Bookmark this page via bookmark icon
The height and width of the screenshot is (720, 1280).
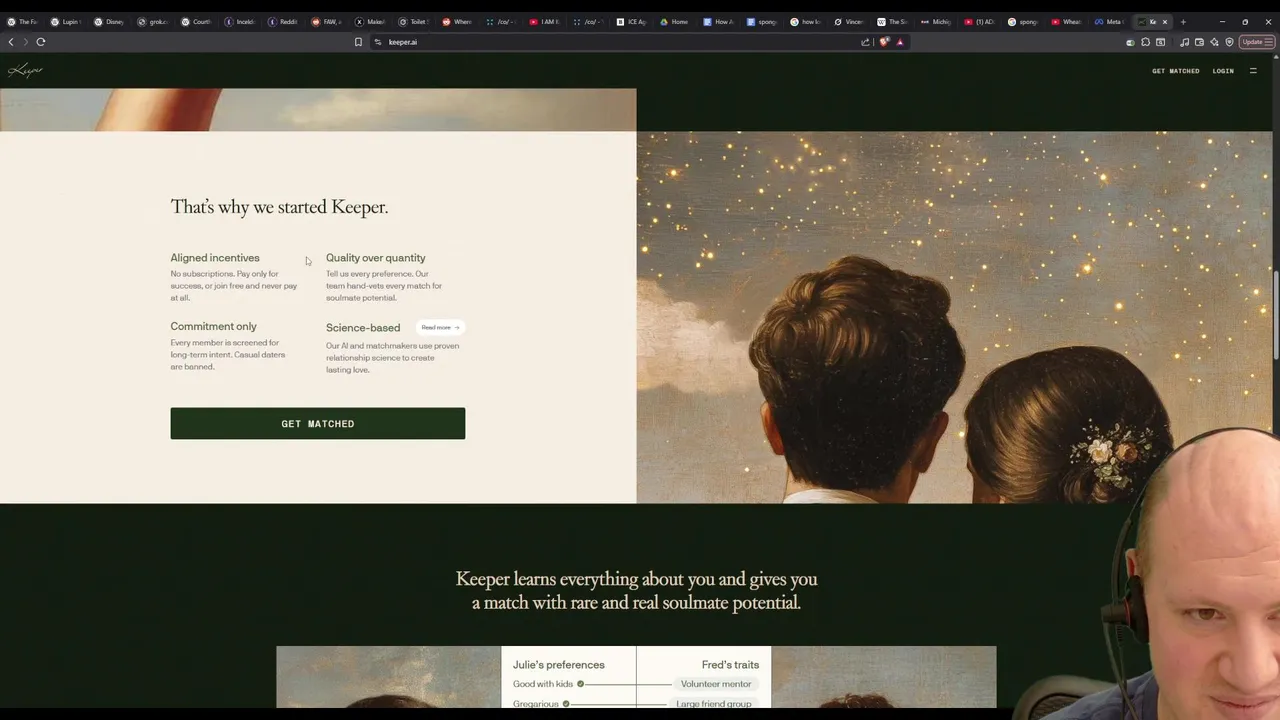pyautogui.click(x=358, y=42)
